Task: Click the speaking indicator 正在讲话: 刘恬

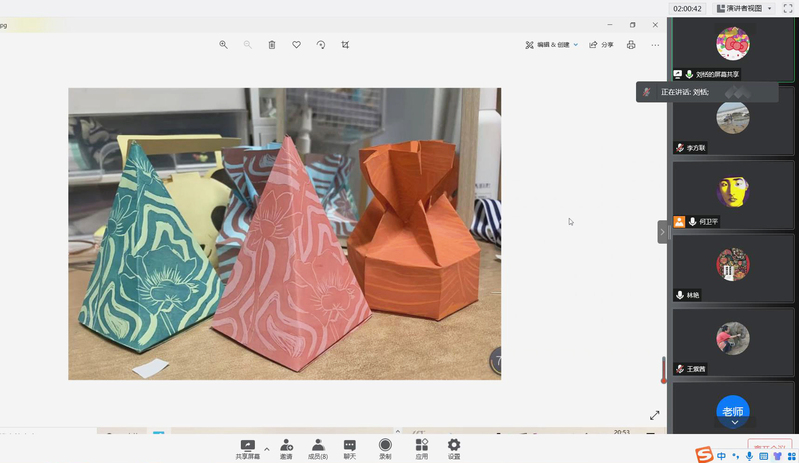Action: point(707,92)
